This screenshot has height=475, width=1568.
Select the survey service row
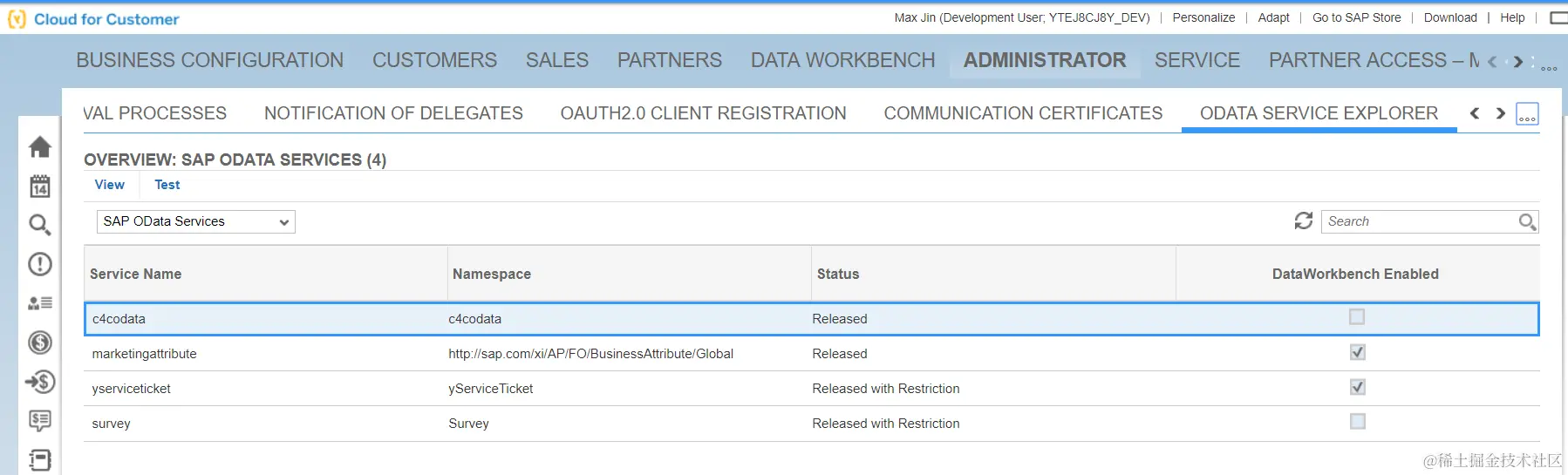click(811, 424)
